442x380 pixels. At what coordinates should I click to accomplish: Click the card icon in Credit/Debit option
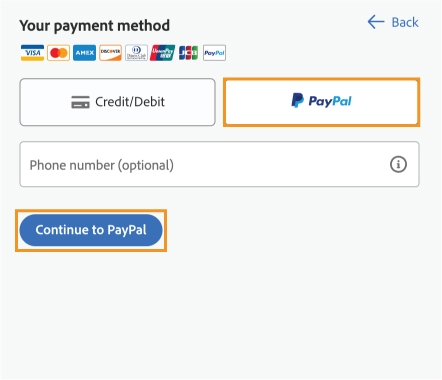point(80,102)
